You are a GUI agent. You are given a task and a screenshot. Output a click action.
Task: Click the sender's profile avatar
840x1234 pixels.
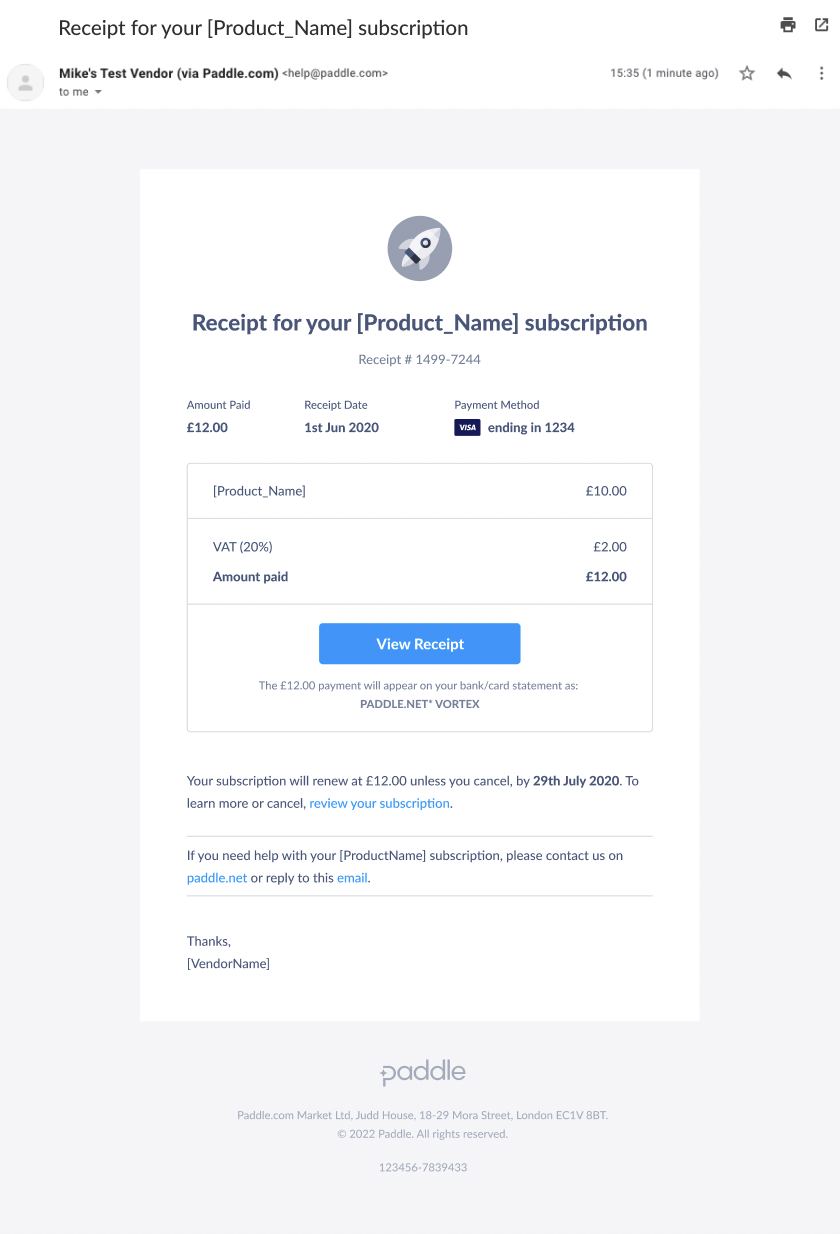point(26,82)
